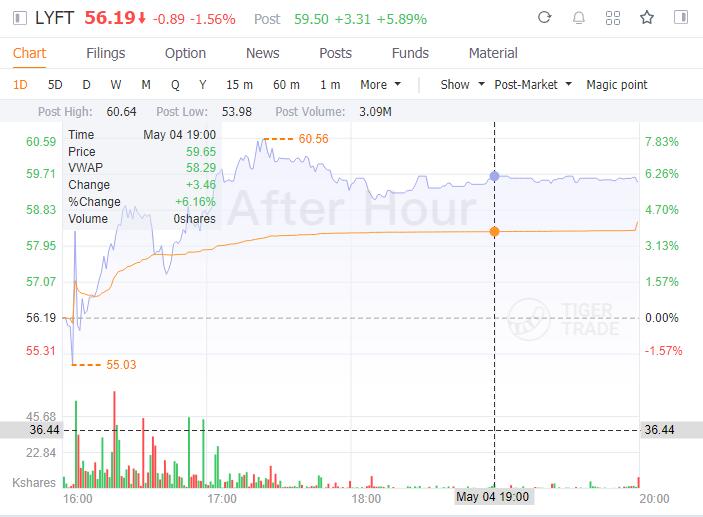
Task: Switch to the Filings tab
Action: [x=105, y=53]
